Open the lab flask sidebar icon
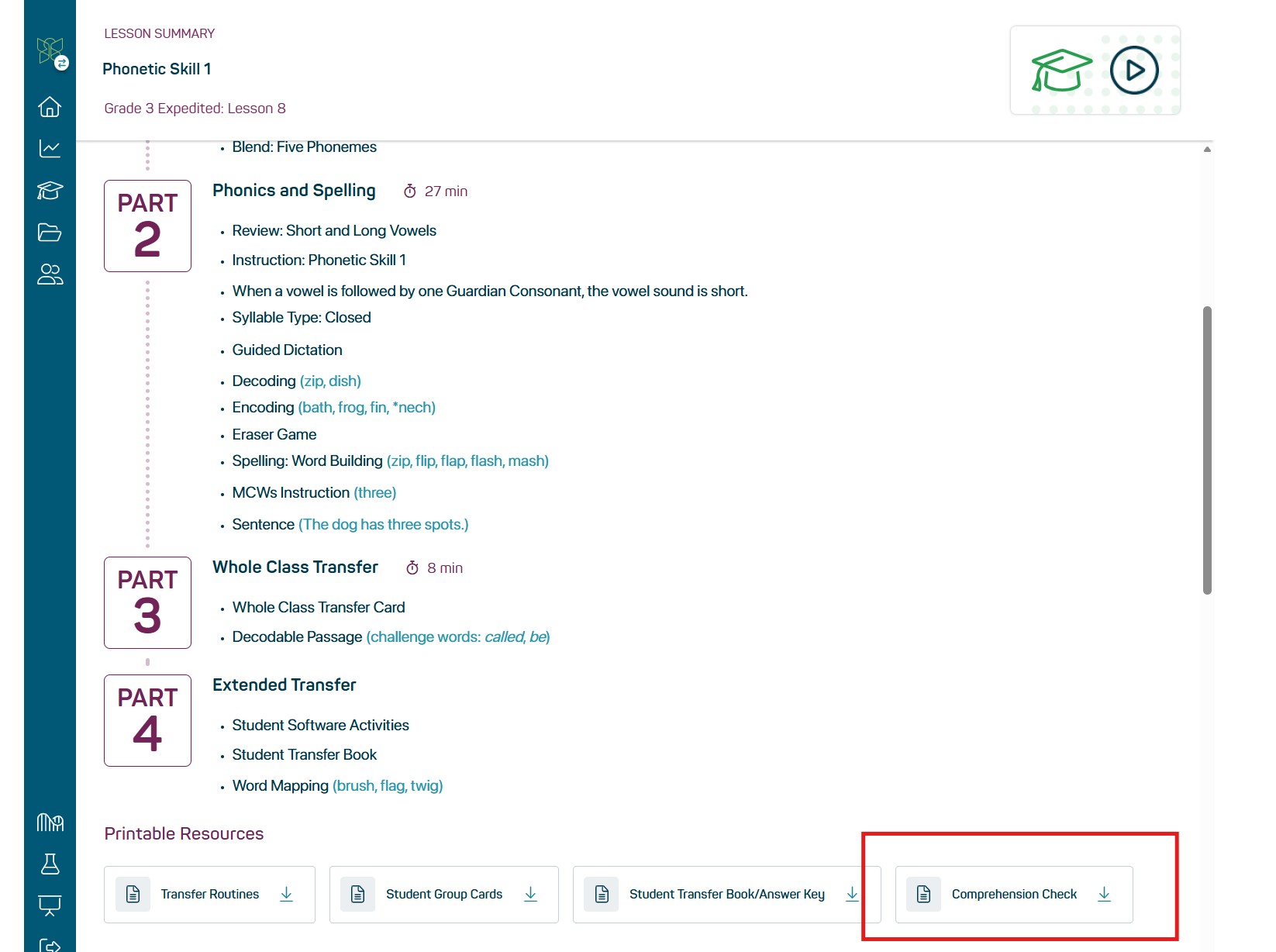Viewport: 1276px width, 952px height. tap(50, 864)
